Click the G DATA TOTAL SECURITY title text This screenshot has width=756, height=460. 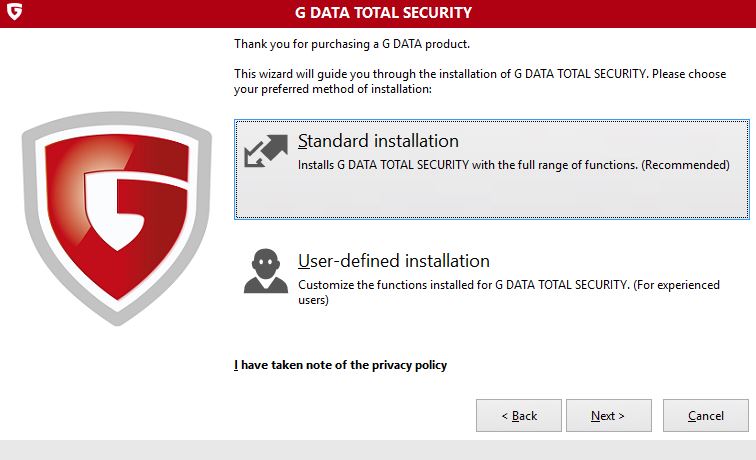click(383, 13)
